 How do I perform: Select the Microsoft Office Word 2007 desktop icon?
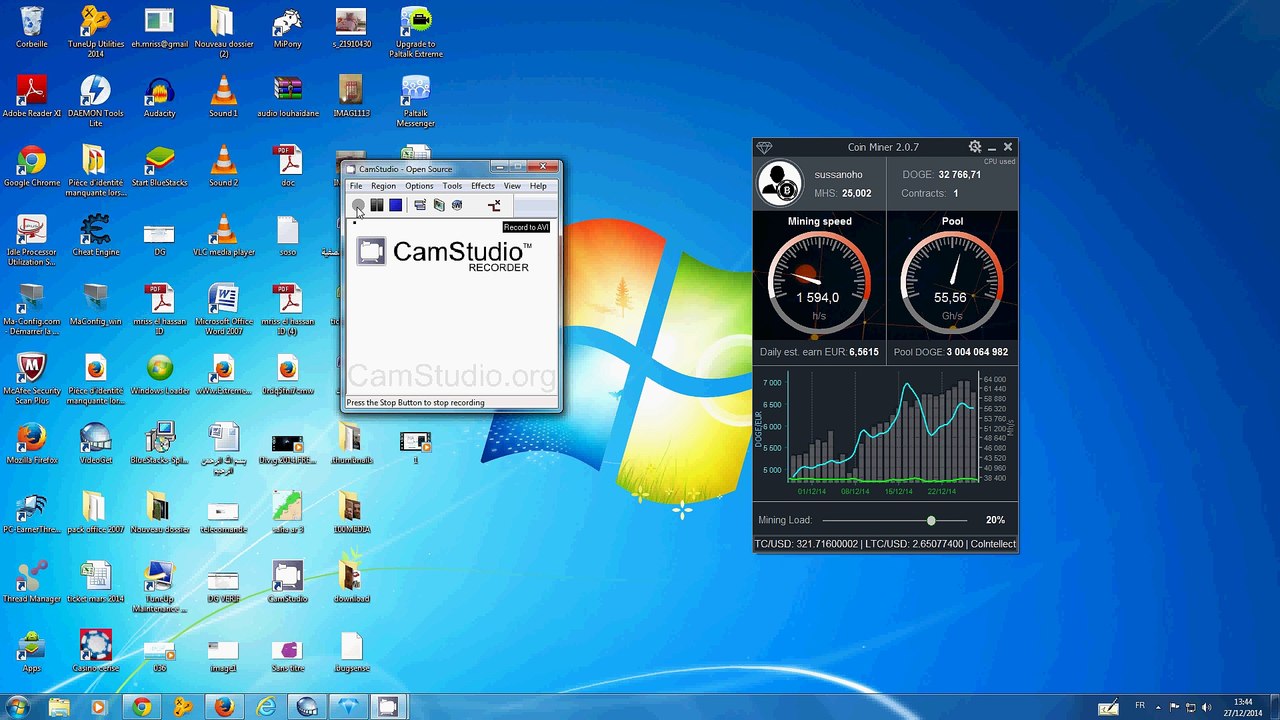pyautogui.click(x=223, y=309)
